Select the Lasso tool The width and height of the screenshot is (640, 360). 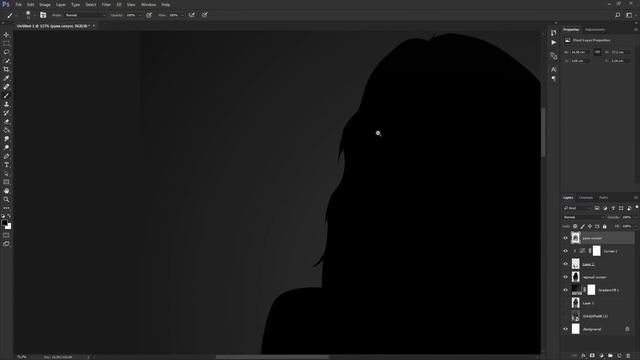(6, 52)
